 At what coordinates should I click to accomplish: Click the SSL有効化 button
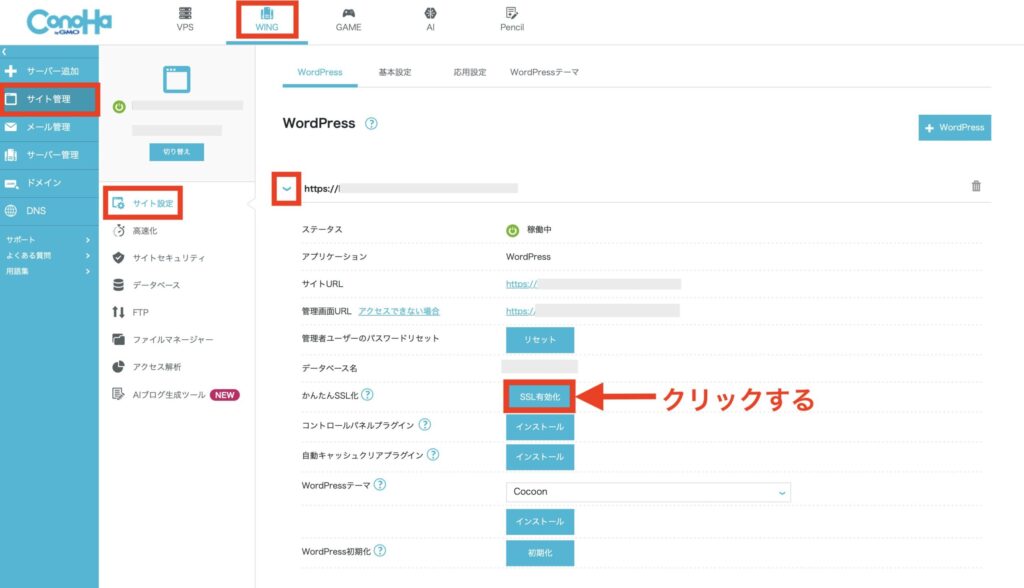click(x=540, y=397)
